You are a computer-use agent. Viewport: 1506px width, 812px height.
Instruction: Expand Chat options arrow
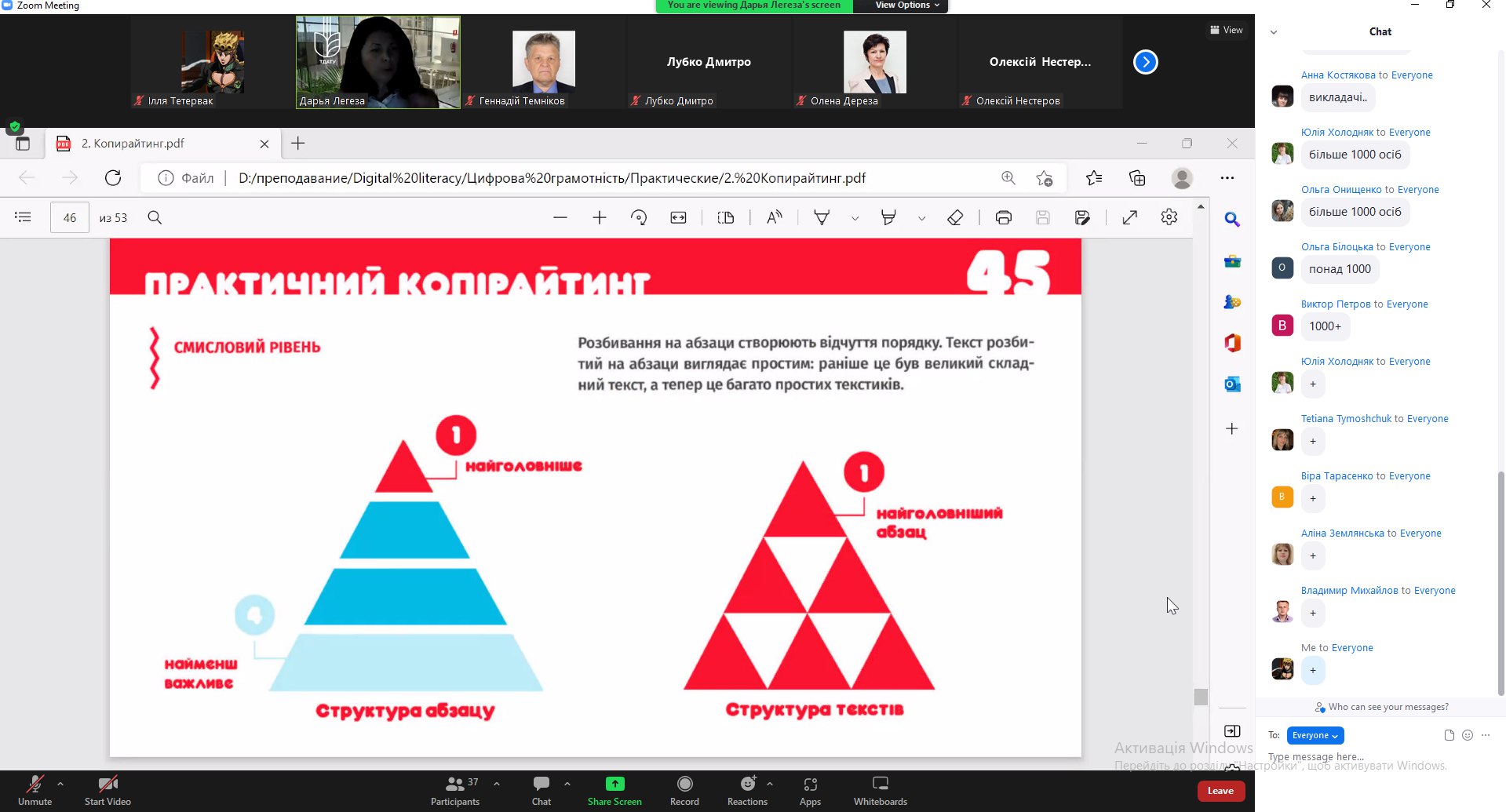point(567,783)
